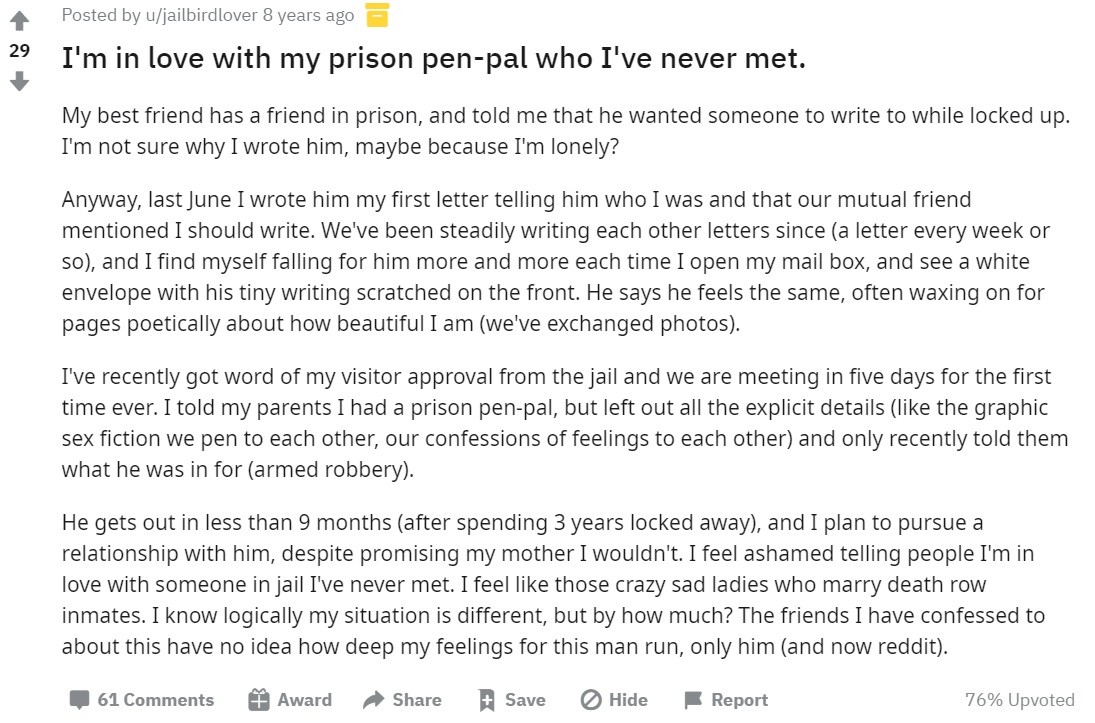Click the crossed circle Hide icon
This screenshot has height=723, width=1095.
[x=591, y=700]
